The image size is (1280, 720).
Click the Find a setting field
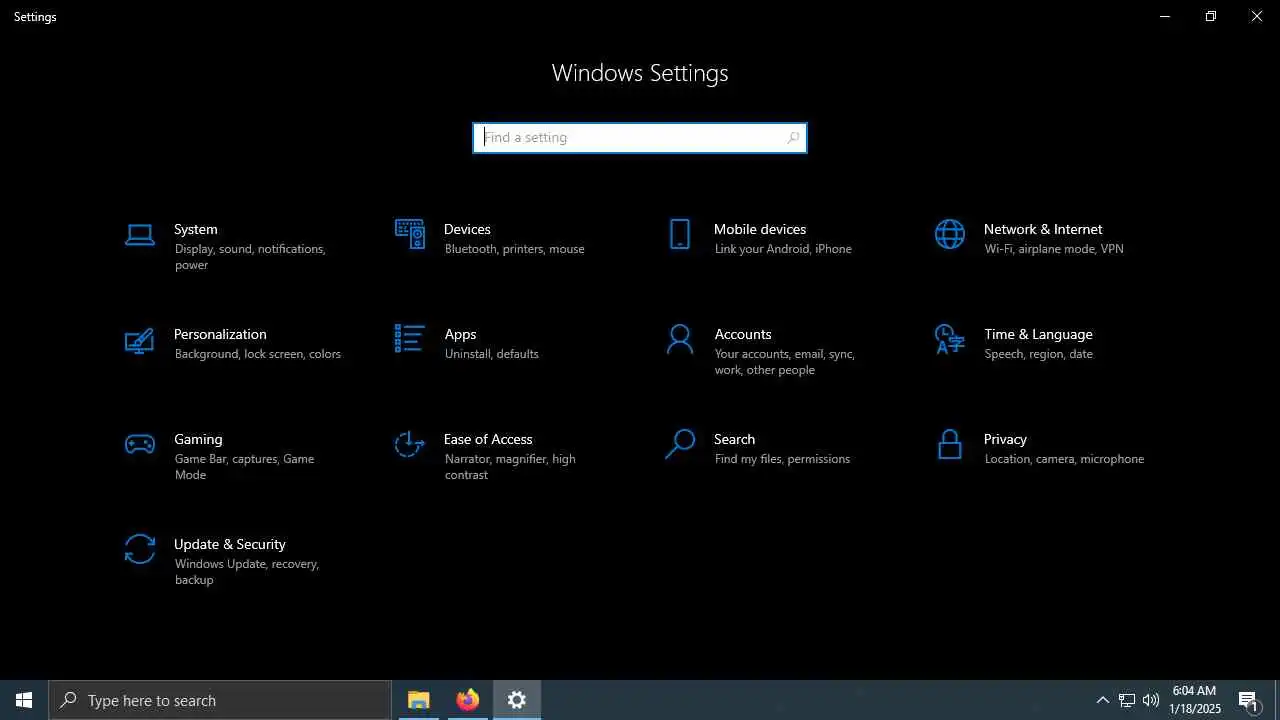pos(640,138)
